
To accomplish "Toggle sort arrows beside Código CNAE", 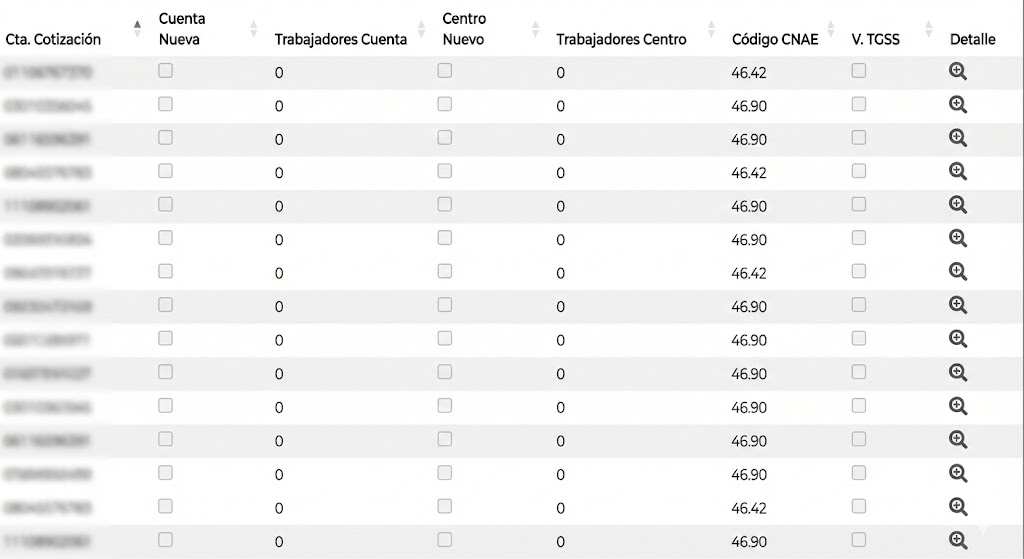I will point(831,29).
